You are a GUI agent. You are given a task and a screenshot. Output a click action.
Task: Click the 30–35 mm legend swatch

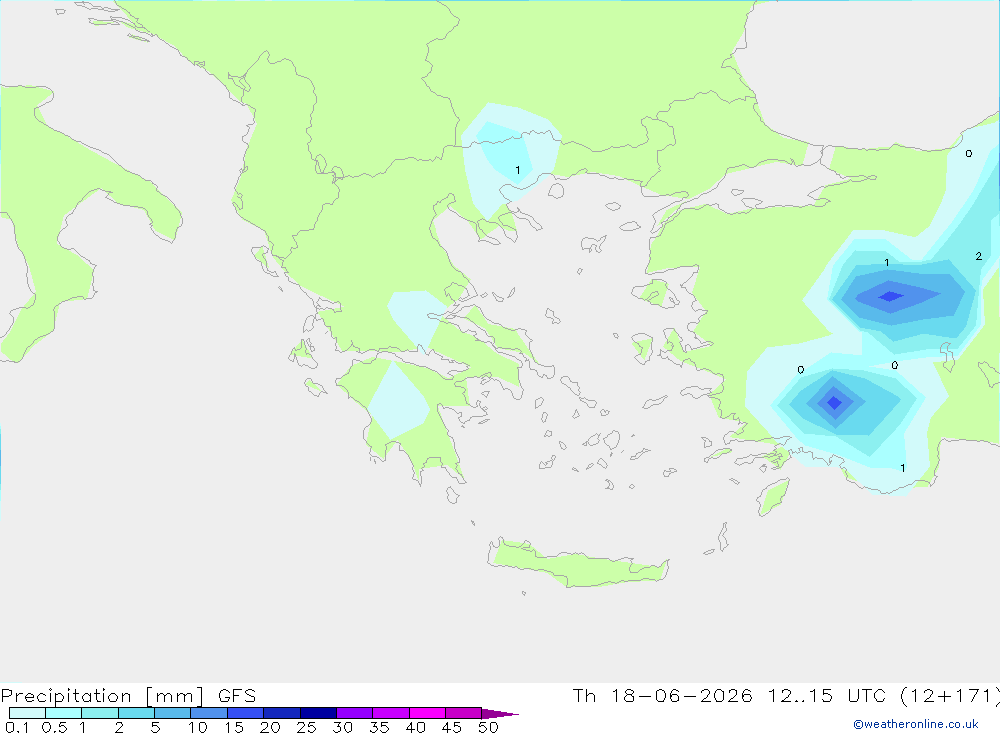355,713
